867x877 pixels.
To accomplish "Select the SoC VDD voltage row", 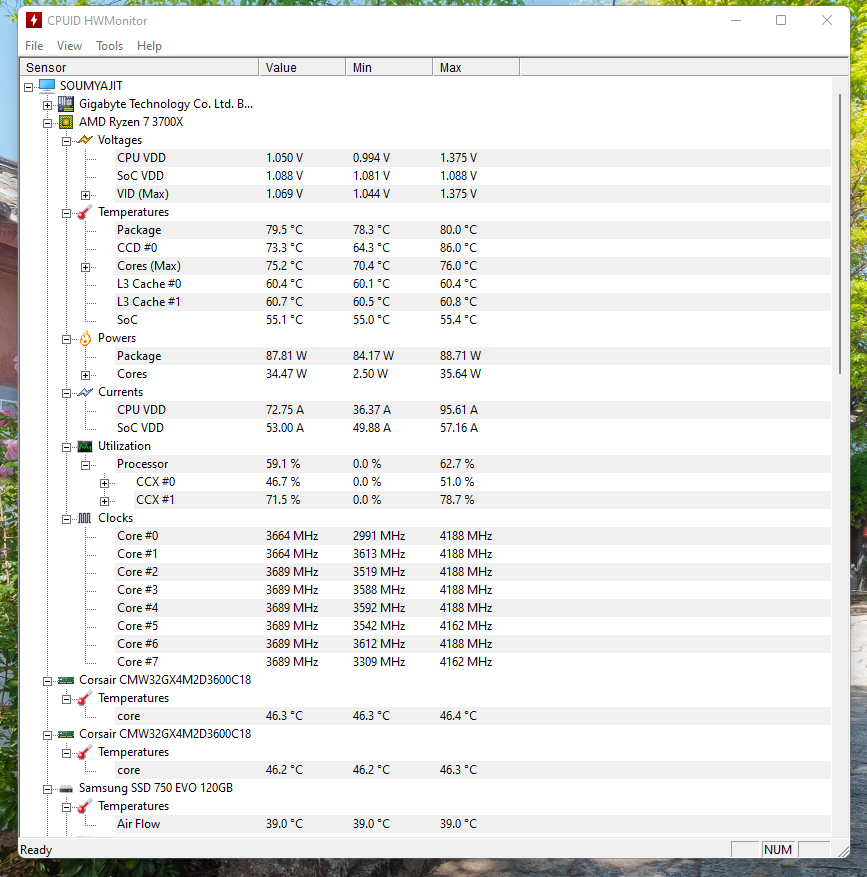I will [473, 176].
